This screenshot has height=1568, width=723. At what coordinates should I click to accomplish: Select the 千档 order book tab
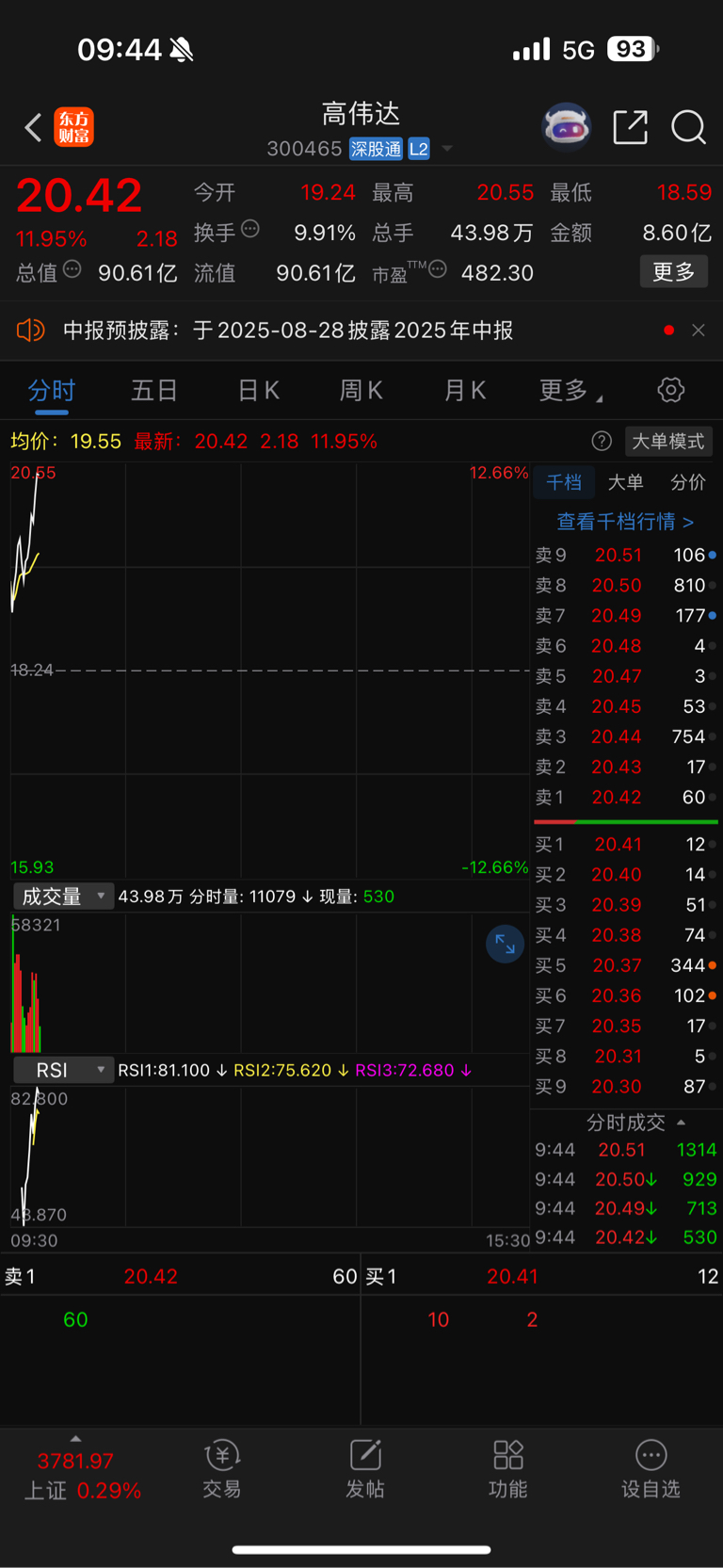point(564,482)
